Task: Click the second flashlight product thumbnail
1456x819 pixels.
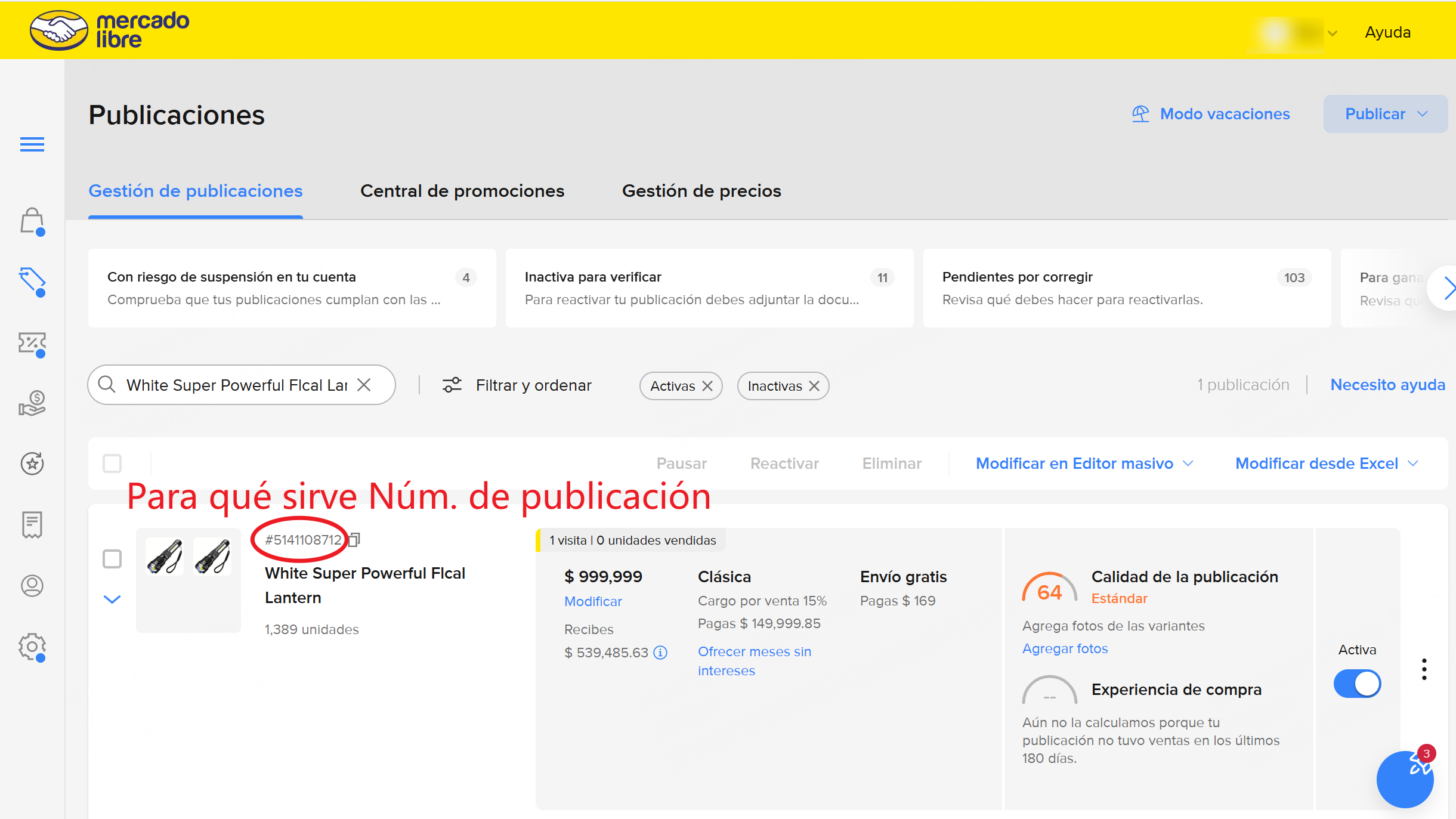Action: [212, 556]
